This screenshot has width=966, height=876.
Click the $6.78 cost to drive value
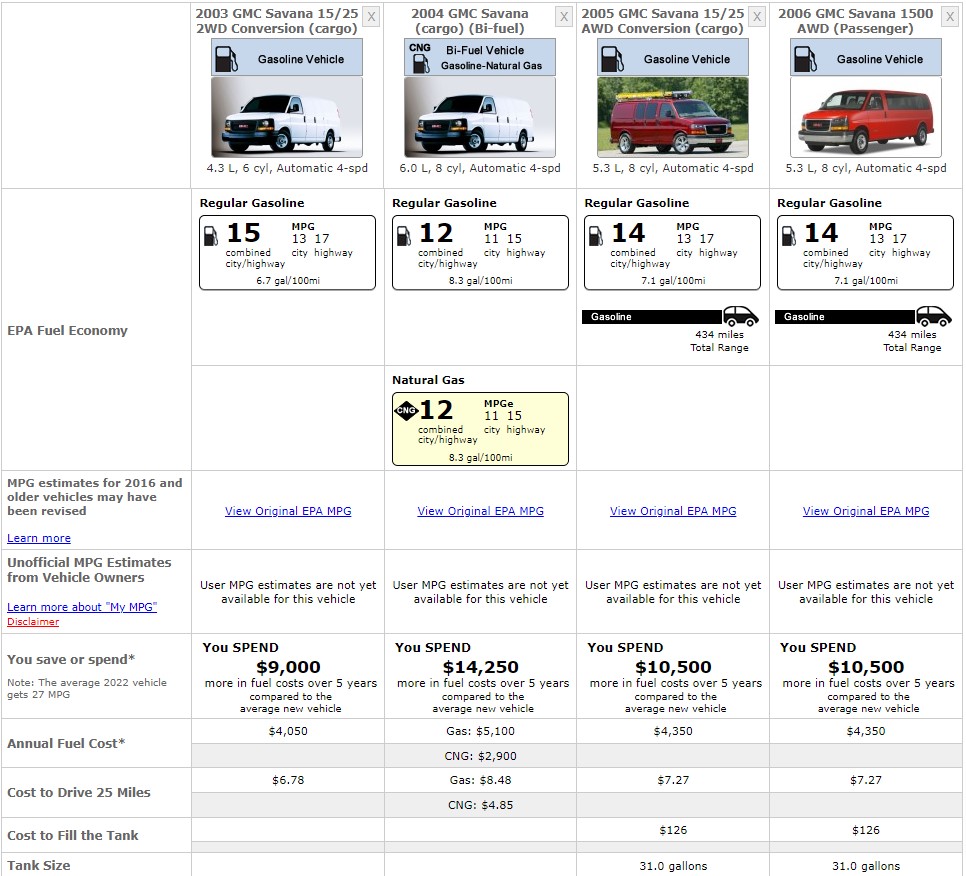pyautogui.click(x=288, y=780)
